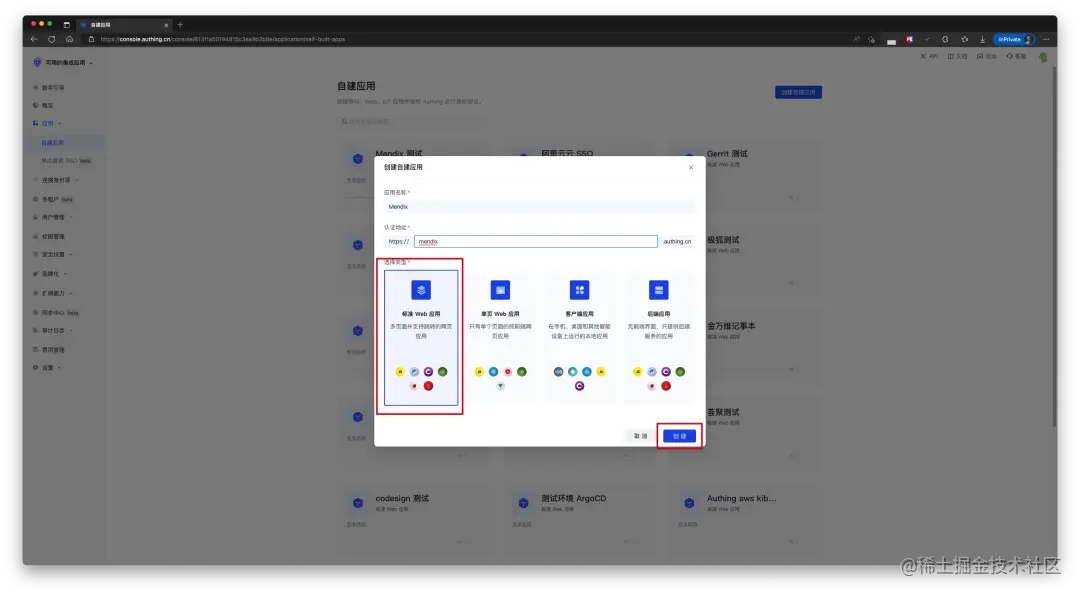The image size is (1080, 595).
Task: Choose the 单页 Web 应用 type icon
Action: (500, 290)
